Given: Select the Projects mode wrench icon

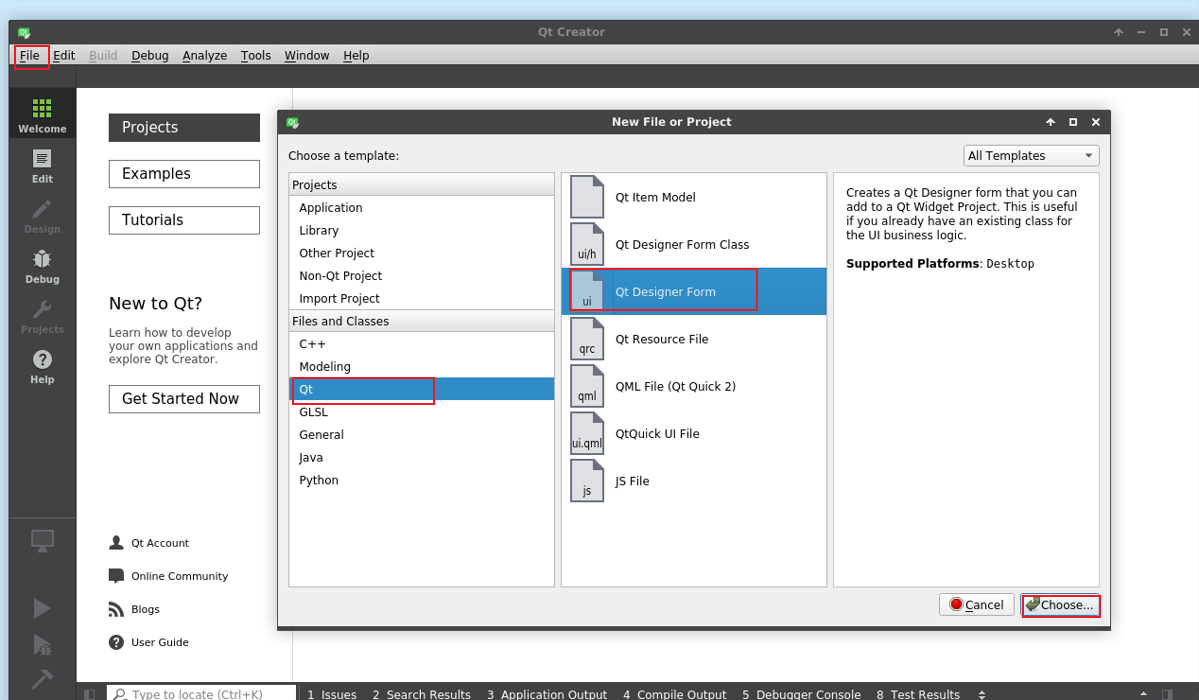Looking at the screenshot, I should tap(42, 317).
